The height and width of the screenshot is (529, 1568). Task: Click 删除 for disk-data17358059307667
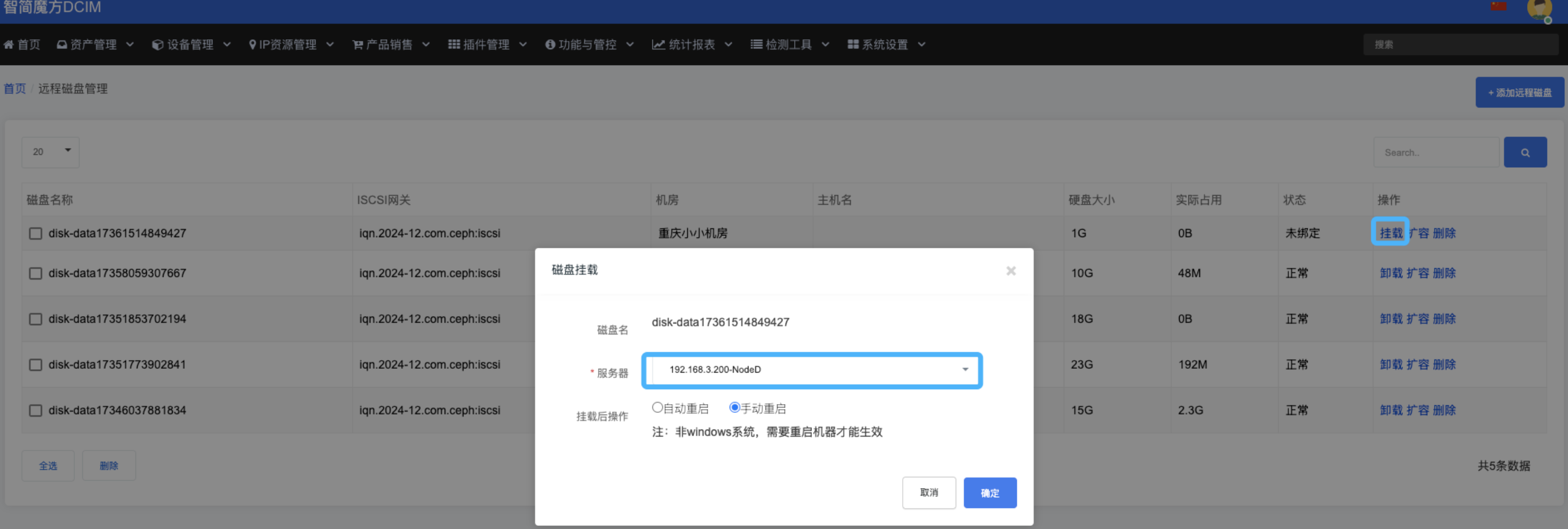click(1444, 273)
